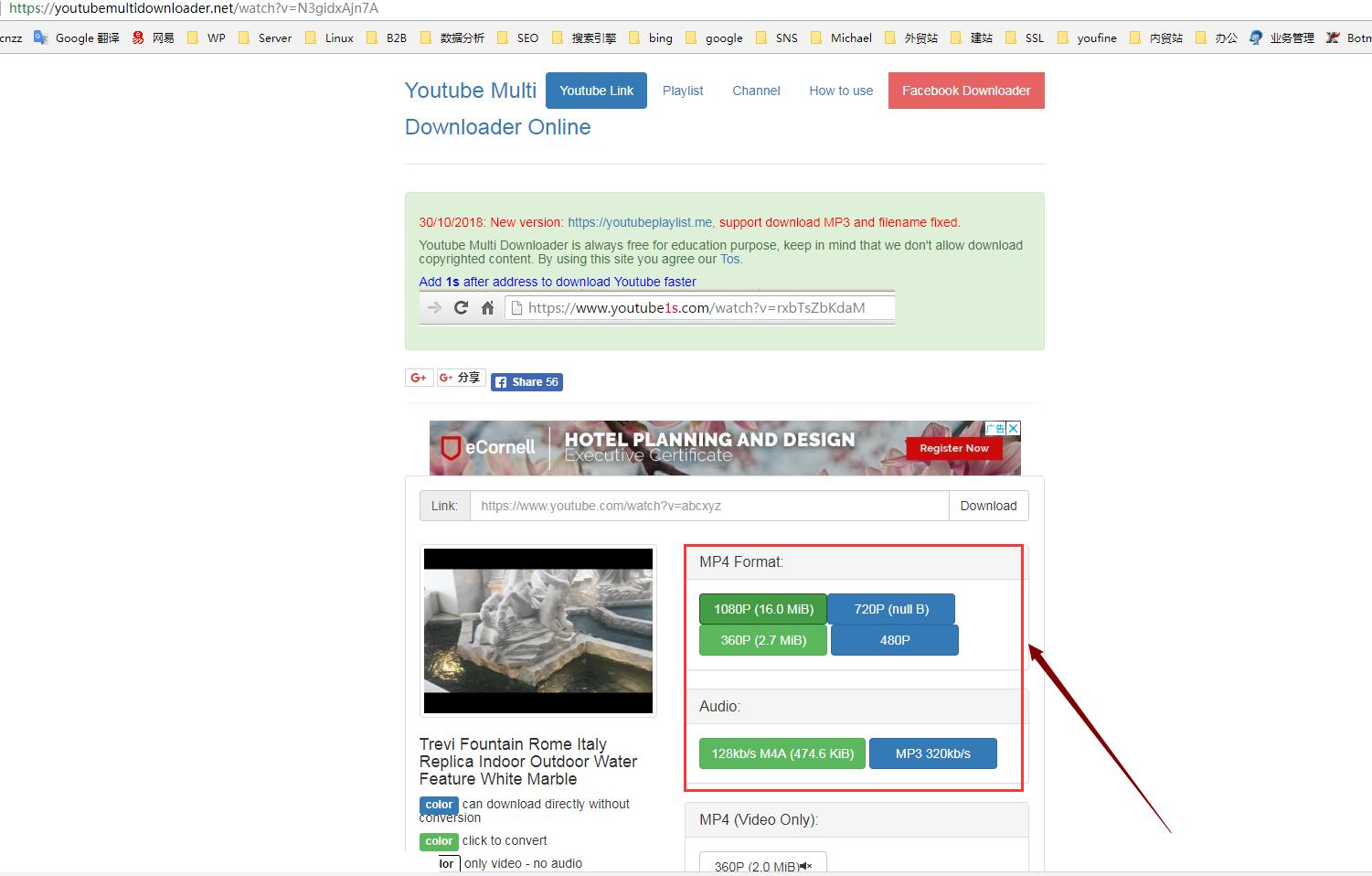Click the 广告 ad info badge
This screenshot has width=1372, height=876.
click(995, 428)
